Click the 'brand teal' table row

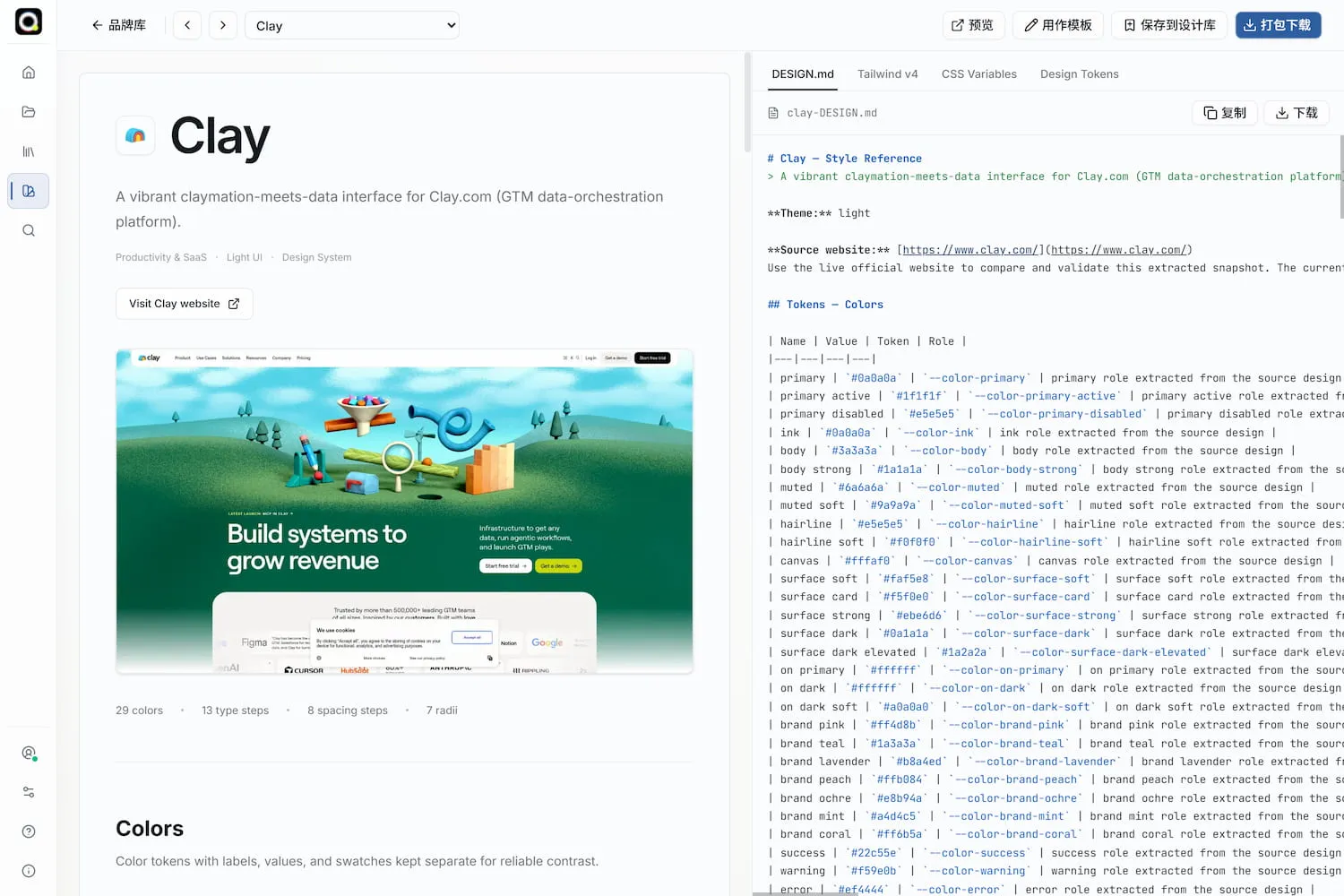click(x=1055, y=744)
